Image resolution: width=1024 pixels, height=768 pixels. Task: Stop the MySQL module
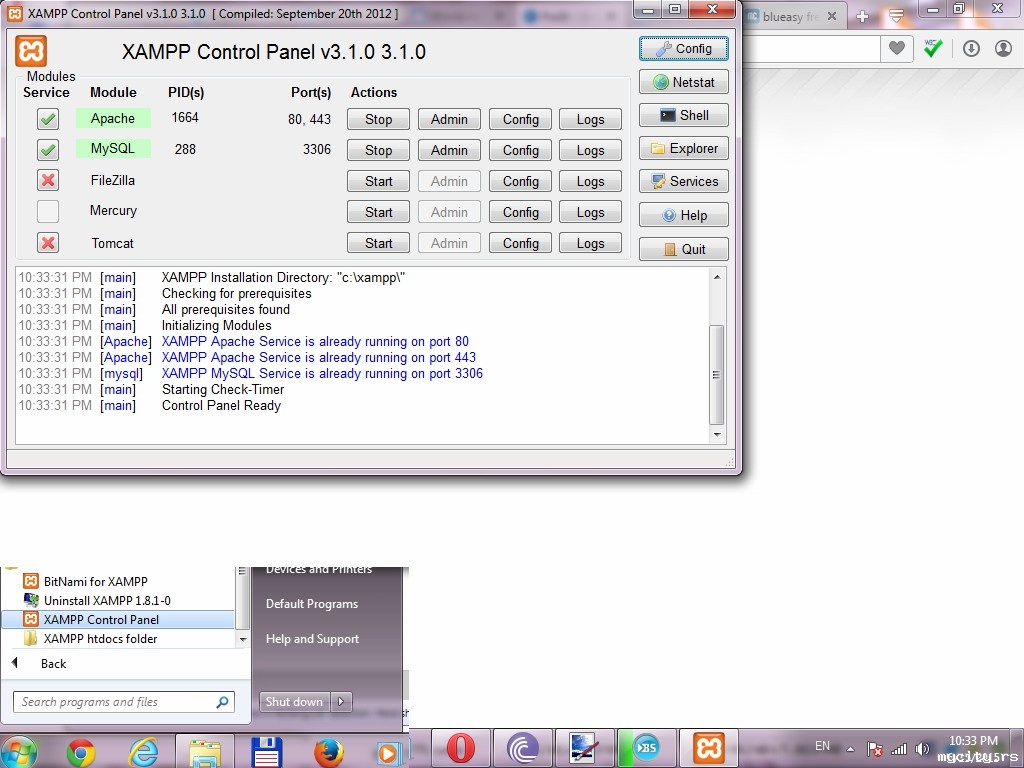tap(378, 150)
